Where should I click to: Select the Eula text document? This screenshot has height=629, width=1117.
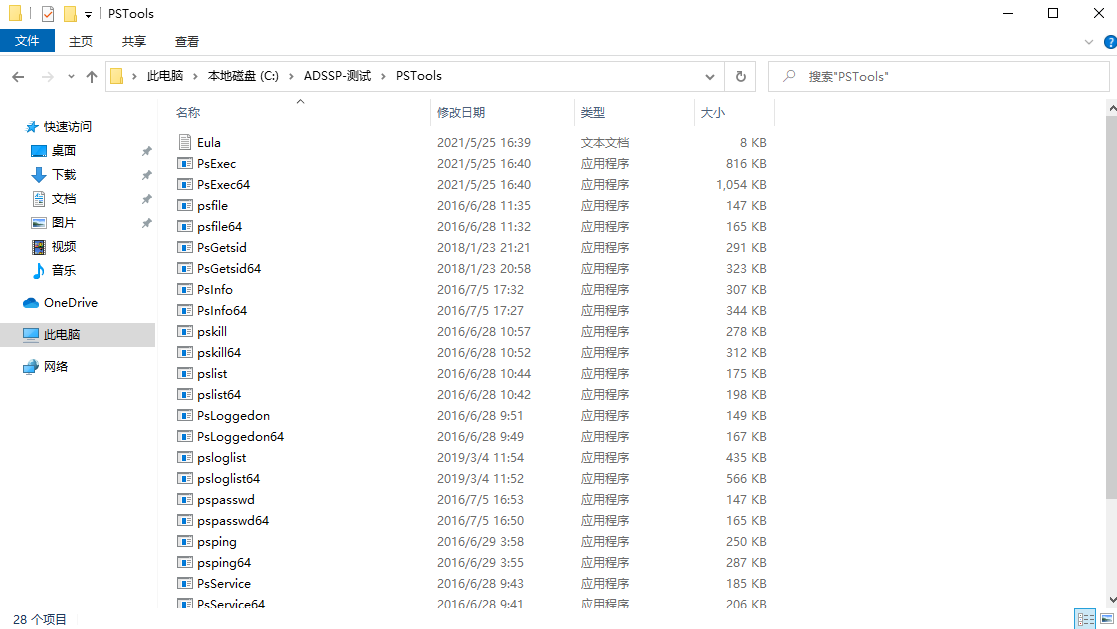pos(208,143)
